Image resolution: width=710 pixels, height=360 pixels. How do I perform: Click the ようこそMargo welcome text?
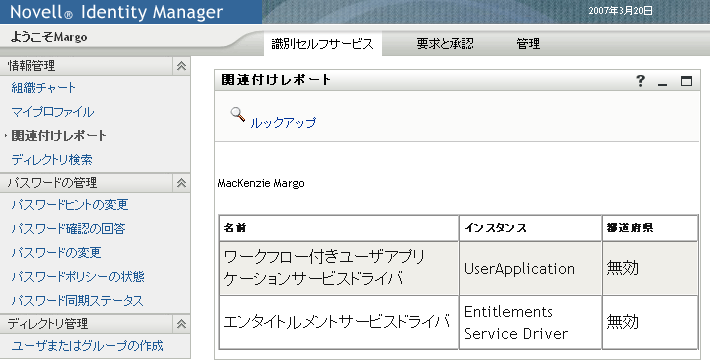point(49,37)
